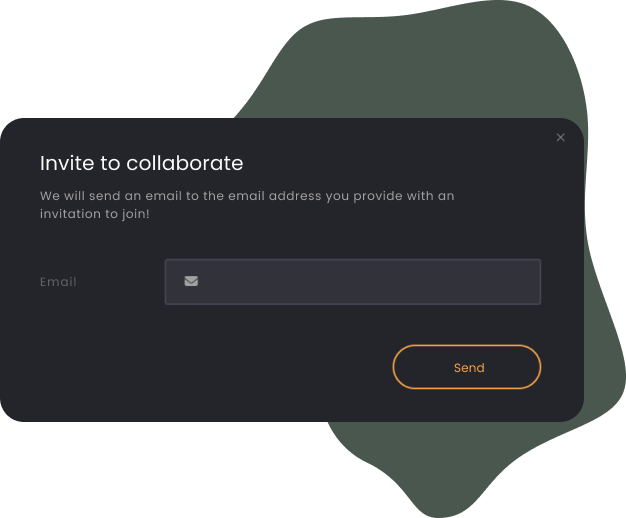
Task: Select the Invite to collaborate heading
Action: pos(142,163)
